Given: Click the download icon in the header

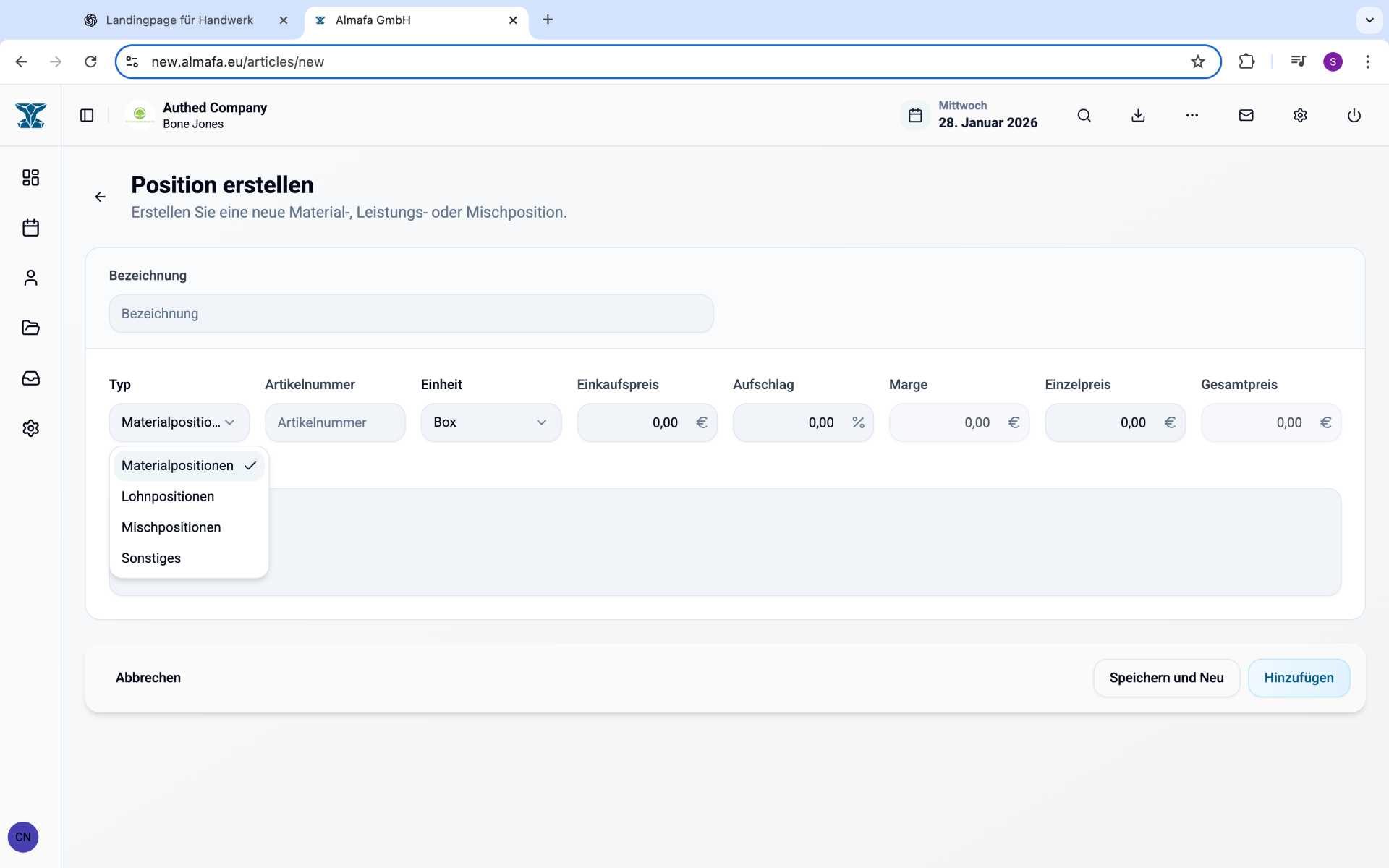Looking at the screenshot, I should [x=1138, y=116].
